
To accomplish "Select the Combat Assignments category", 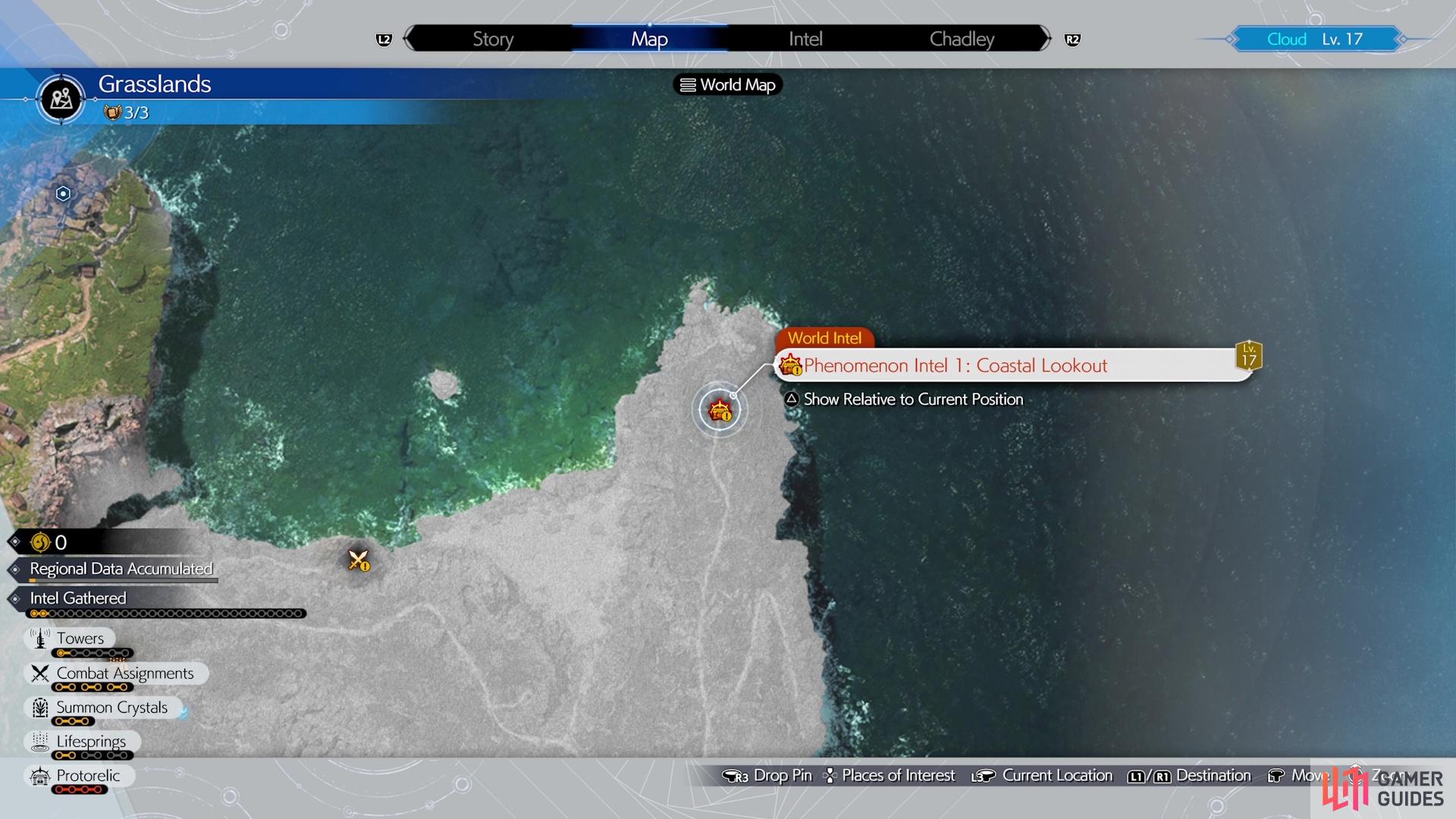I will point(115,673).
